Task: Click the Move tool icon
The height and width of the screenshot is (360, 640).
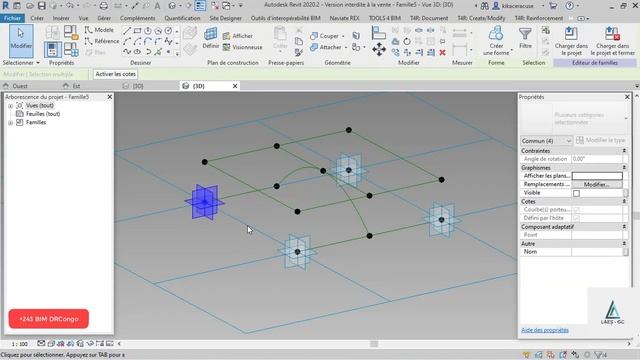Action: 379,49
